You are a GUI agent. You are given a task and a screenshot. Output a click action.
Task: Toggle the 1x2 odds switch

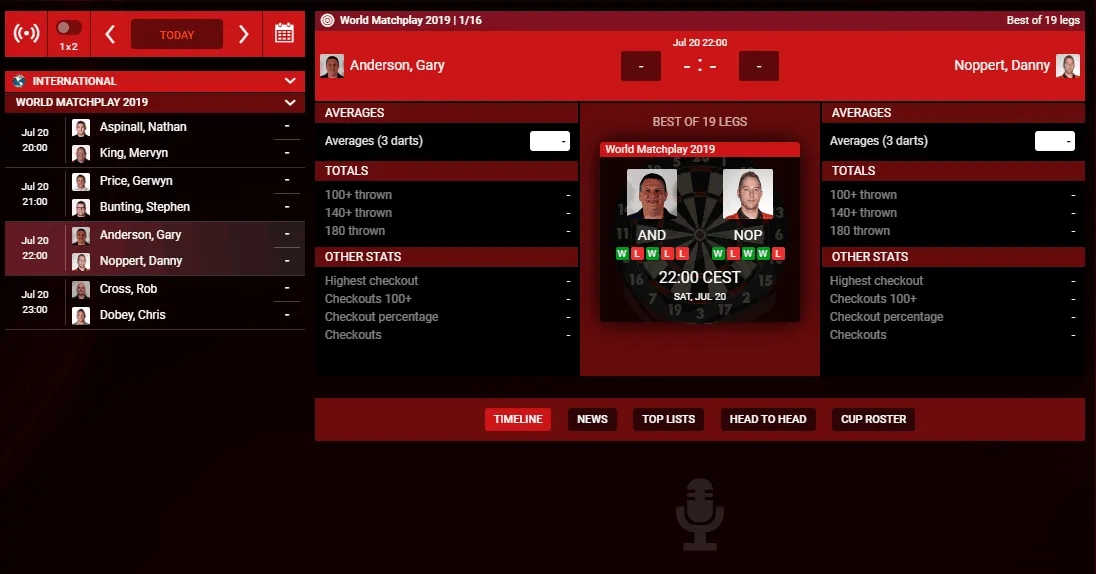click(68, 28)
